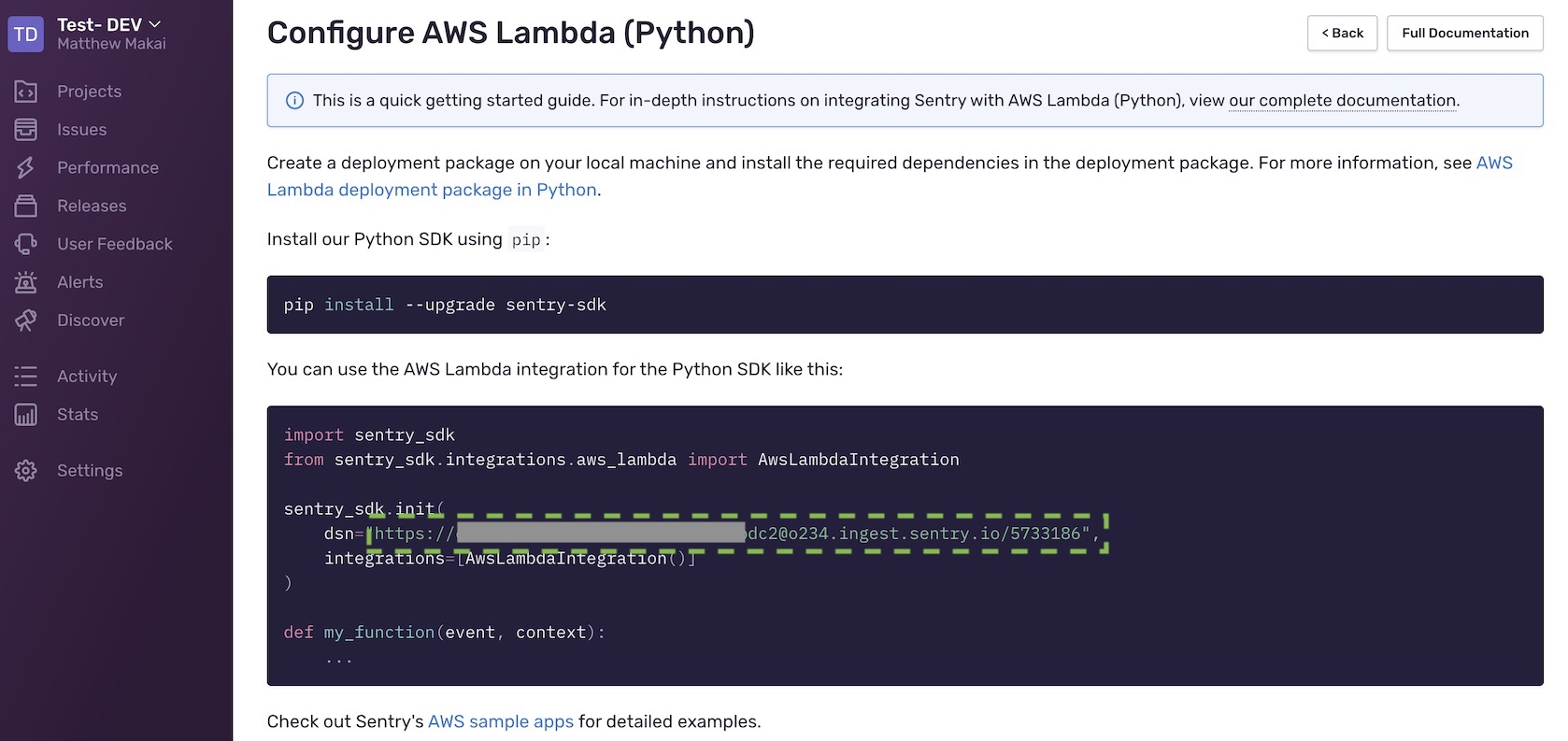Click the pip install command code block
Viewport: 1568px width, 741px height.
905,305
